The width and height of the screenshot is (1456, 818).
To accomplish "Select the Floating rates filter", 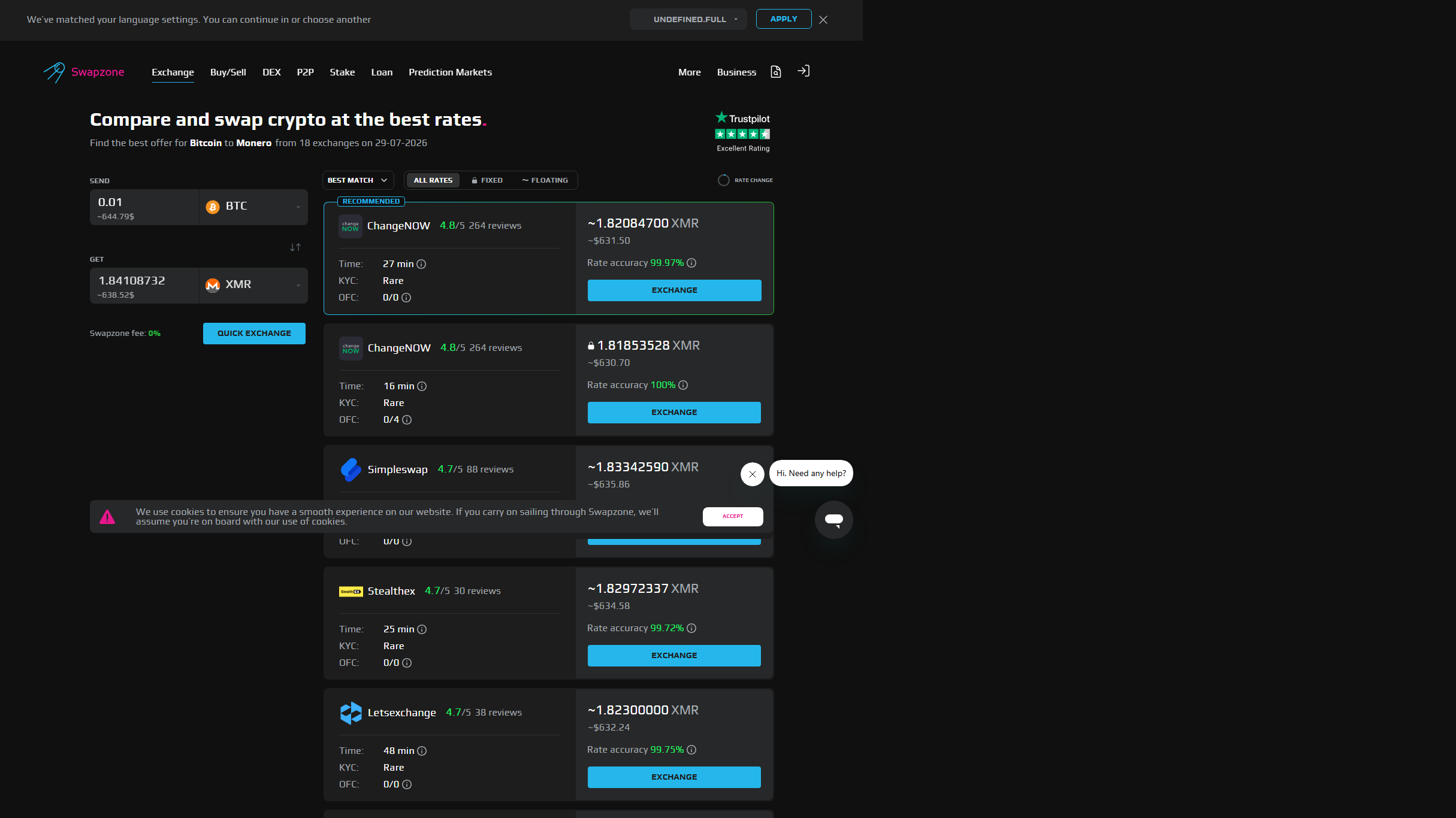I will click(x=545, y=180).
